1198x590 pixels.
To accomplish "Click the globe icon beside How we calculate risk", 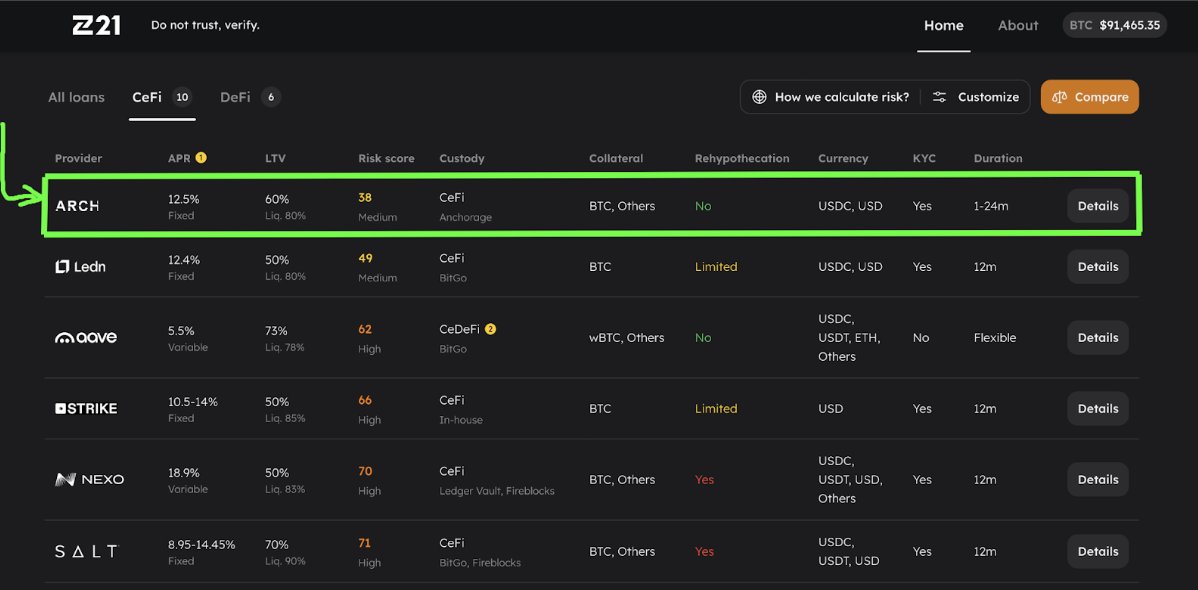I will [x=759, y=97].
